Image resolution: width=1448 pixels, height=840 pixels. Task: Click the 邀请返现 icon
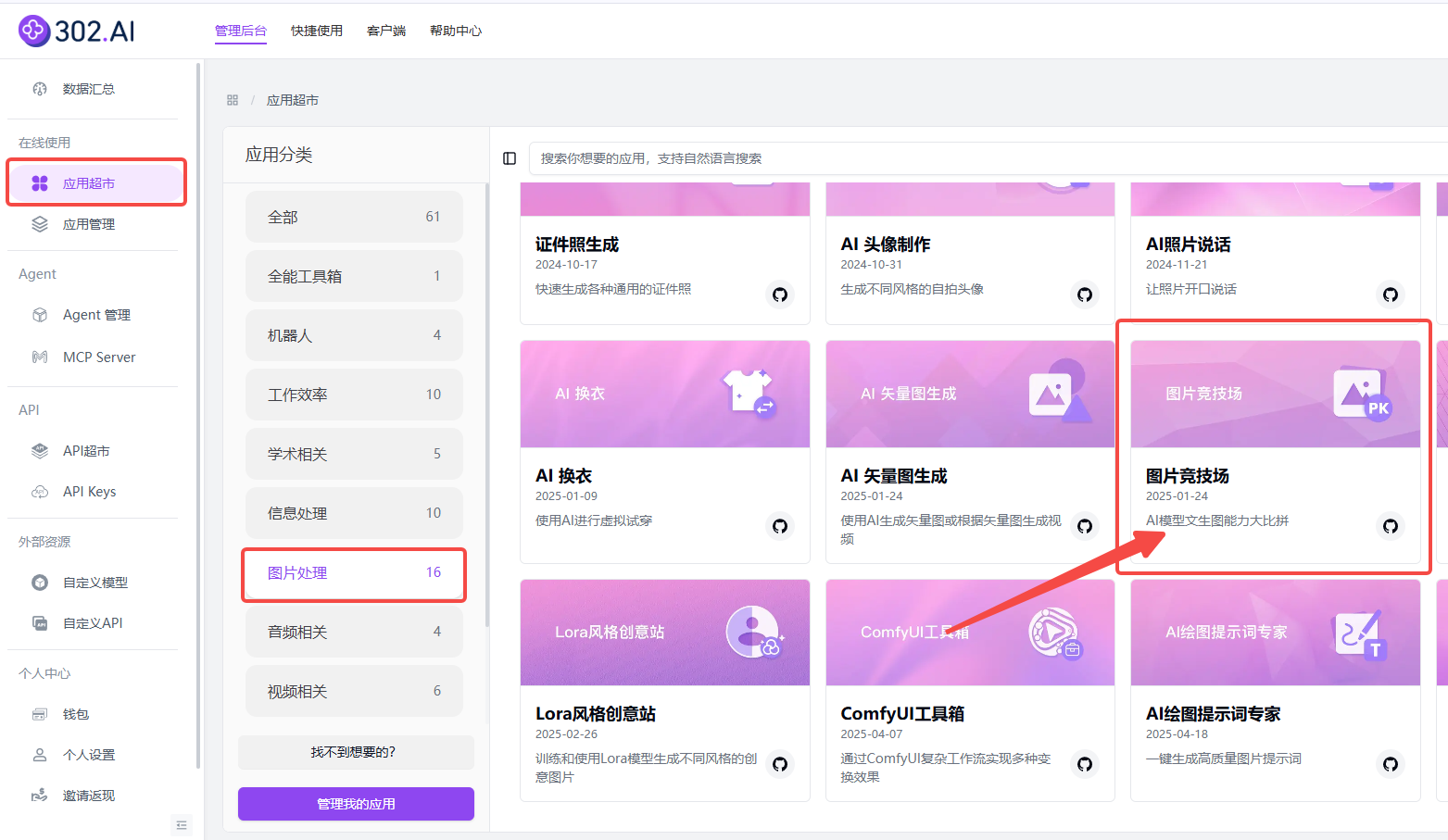[x=40, y=796]
